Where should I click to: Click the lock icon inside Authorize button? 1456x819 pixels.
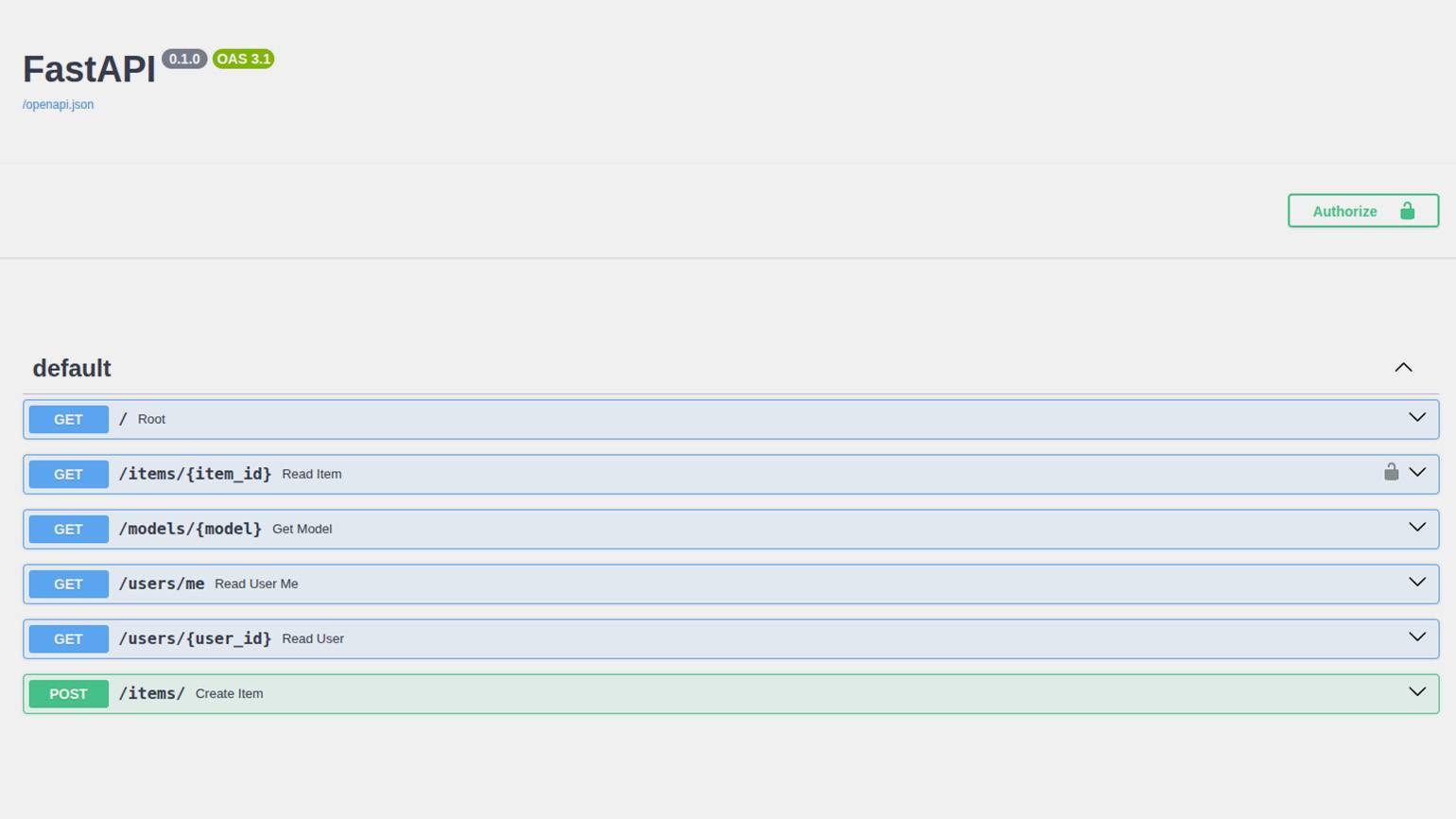(x=1407, y=211)
